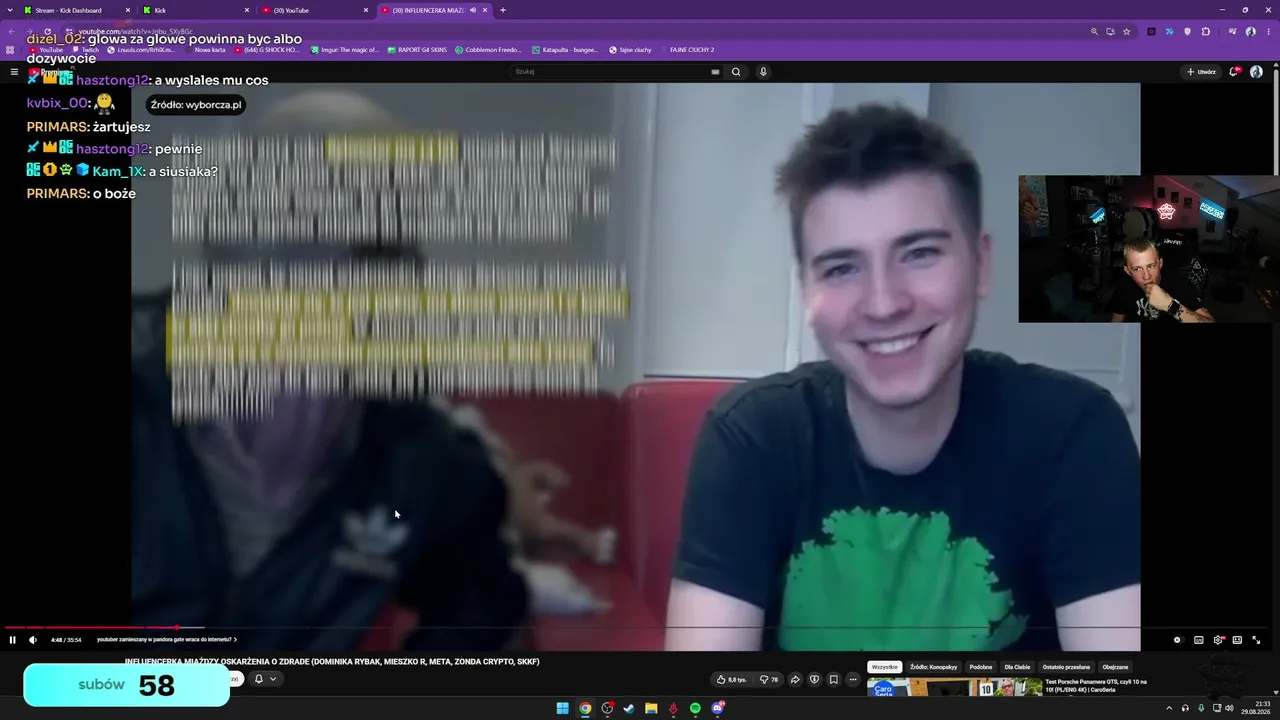
Task: Open the Test Porsche Panamera GTS video title
Action: (x=1096, y=686)
